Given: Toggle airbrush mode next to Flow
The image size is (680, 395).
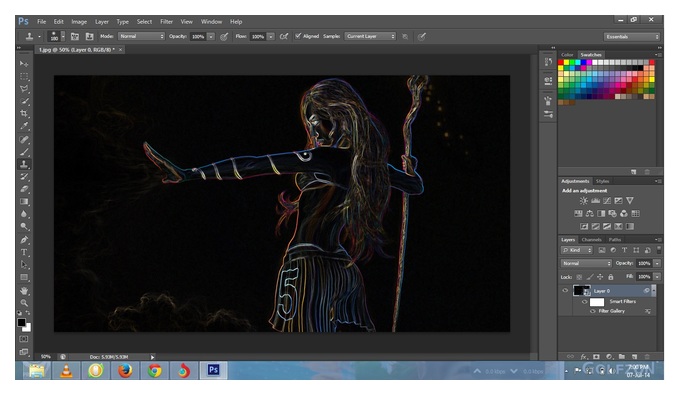Looking at the screenshot, I should point(284,36).
